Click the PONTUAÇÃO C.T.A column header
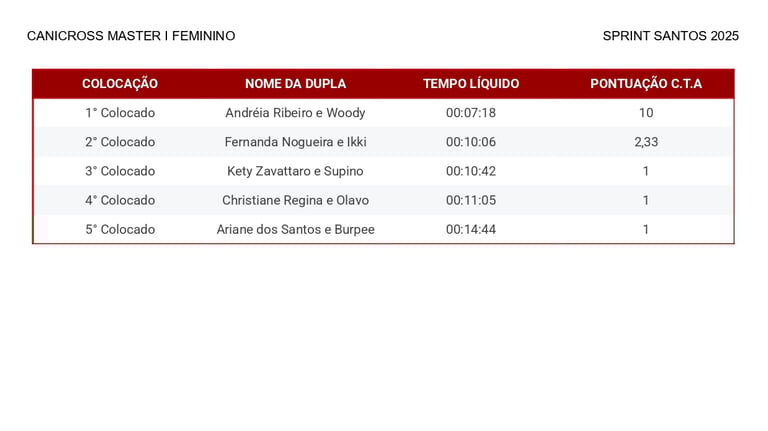The image size is (768, 431). tap(646, 84)
